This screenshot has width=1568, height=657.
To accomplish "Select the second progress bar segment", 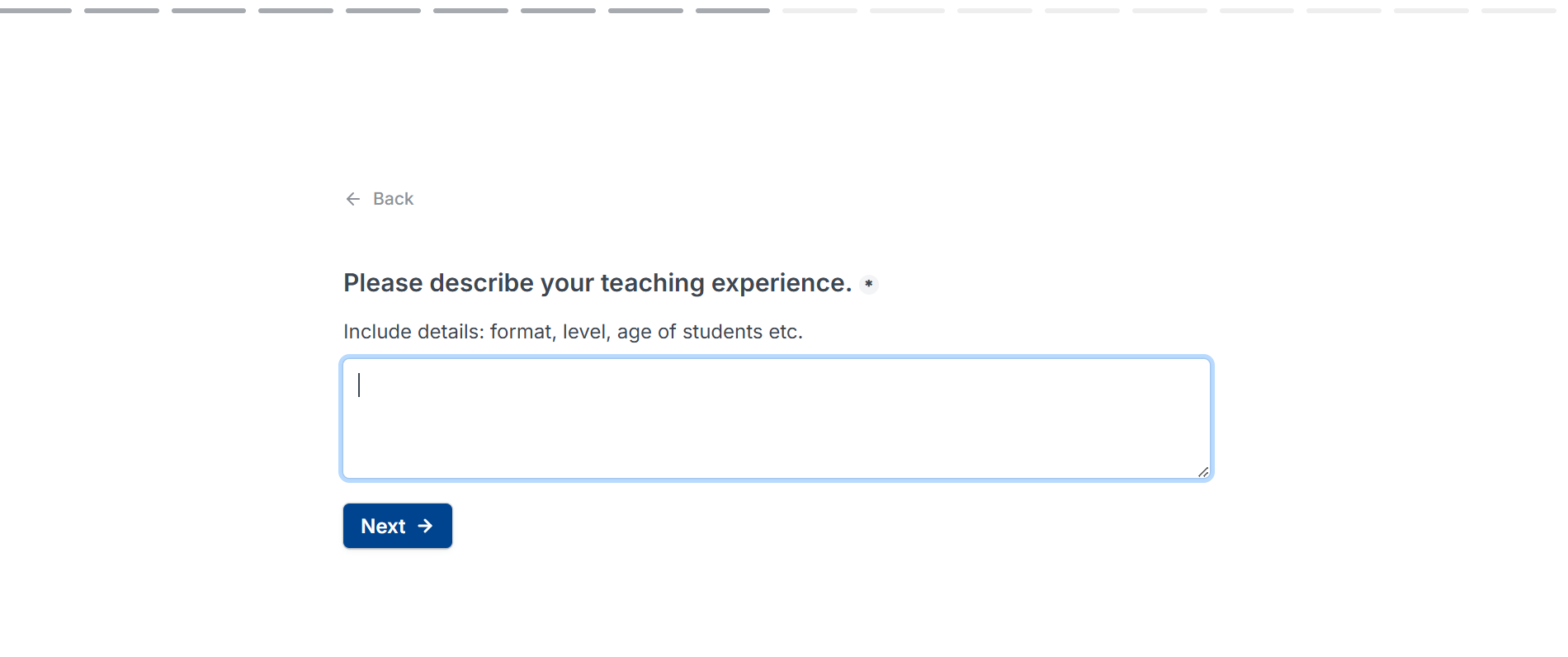I will (x=121, y=11).
